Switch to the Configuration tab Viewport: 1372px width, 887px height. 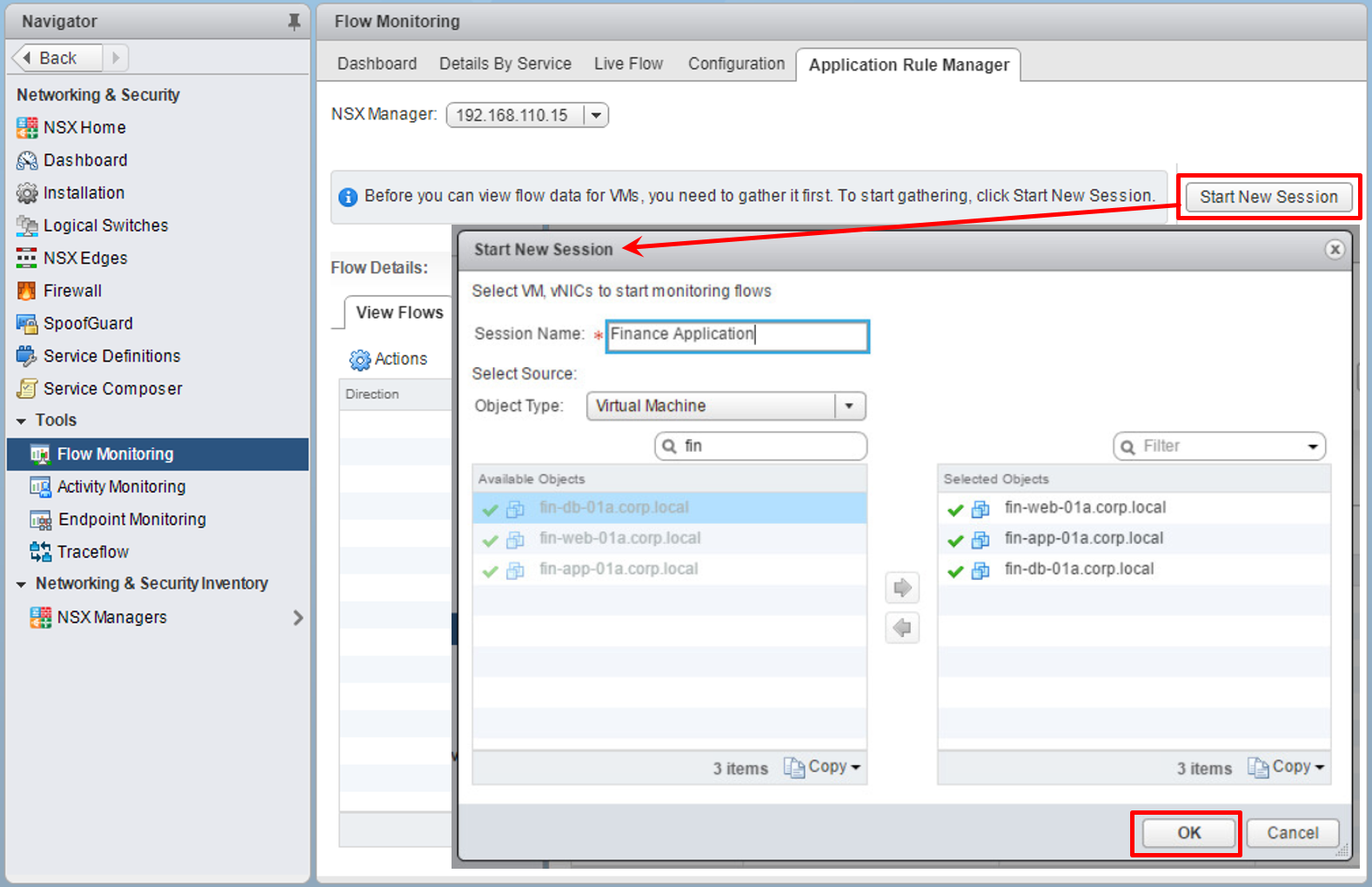click(x=736, y=64)
